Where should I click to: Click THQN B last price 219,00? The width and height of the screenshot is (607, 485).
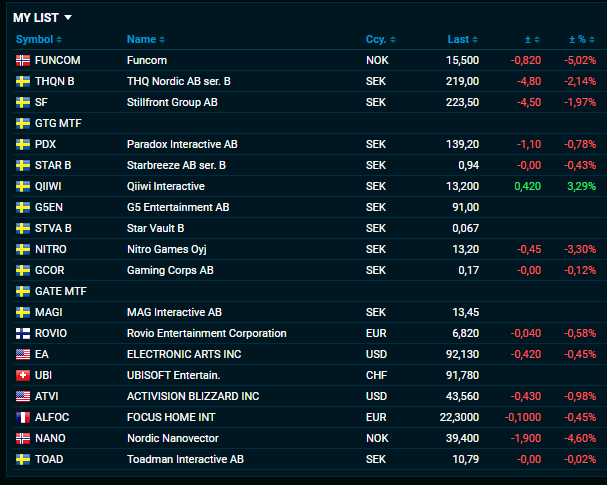click(x=462, y=81)
